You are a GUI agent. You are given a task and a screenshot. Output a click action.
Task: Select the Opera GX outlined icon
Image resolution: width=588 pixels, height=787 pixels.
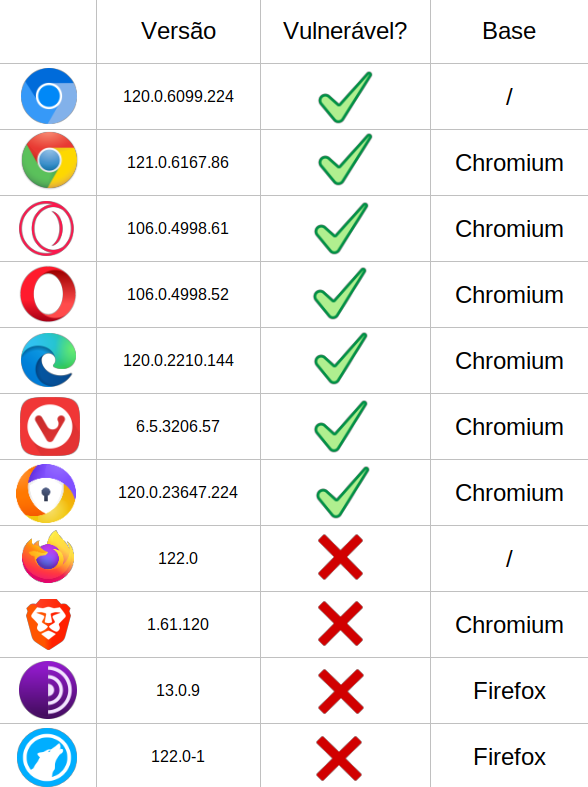[47, 228]
